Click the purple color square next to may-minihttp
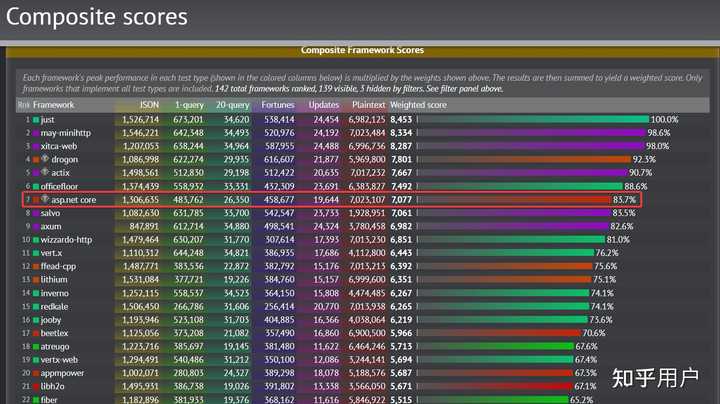This screenshot has height=404, width=720. pyautogui.click(x=36, y=133)
